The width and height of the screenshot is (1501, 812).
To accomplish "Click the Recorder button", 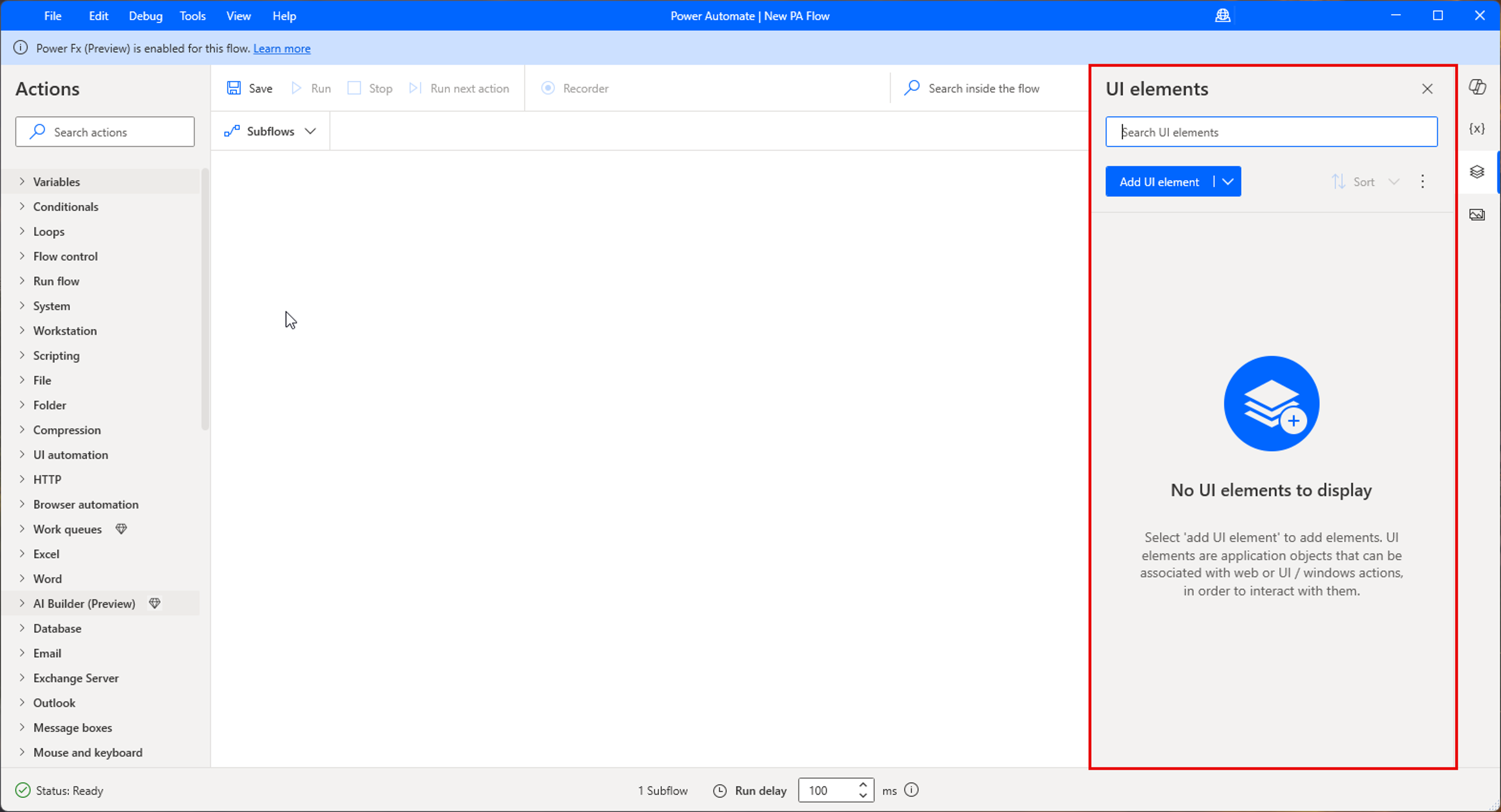I will 575,88.
